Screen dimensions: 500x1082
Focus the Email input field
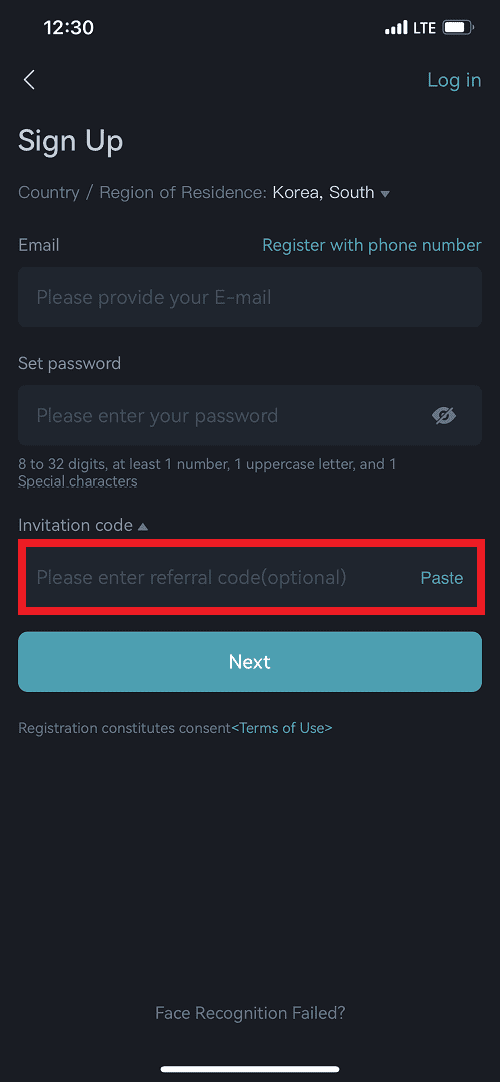(250, 297)
